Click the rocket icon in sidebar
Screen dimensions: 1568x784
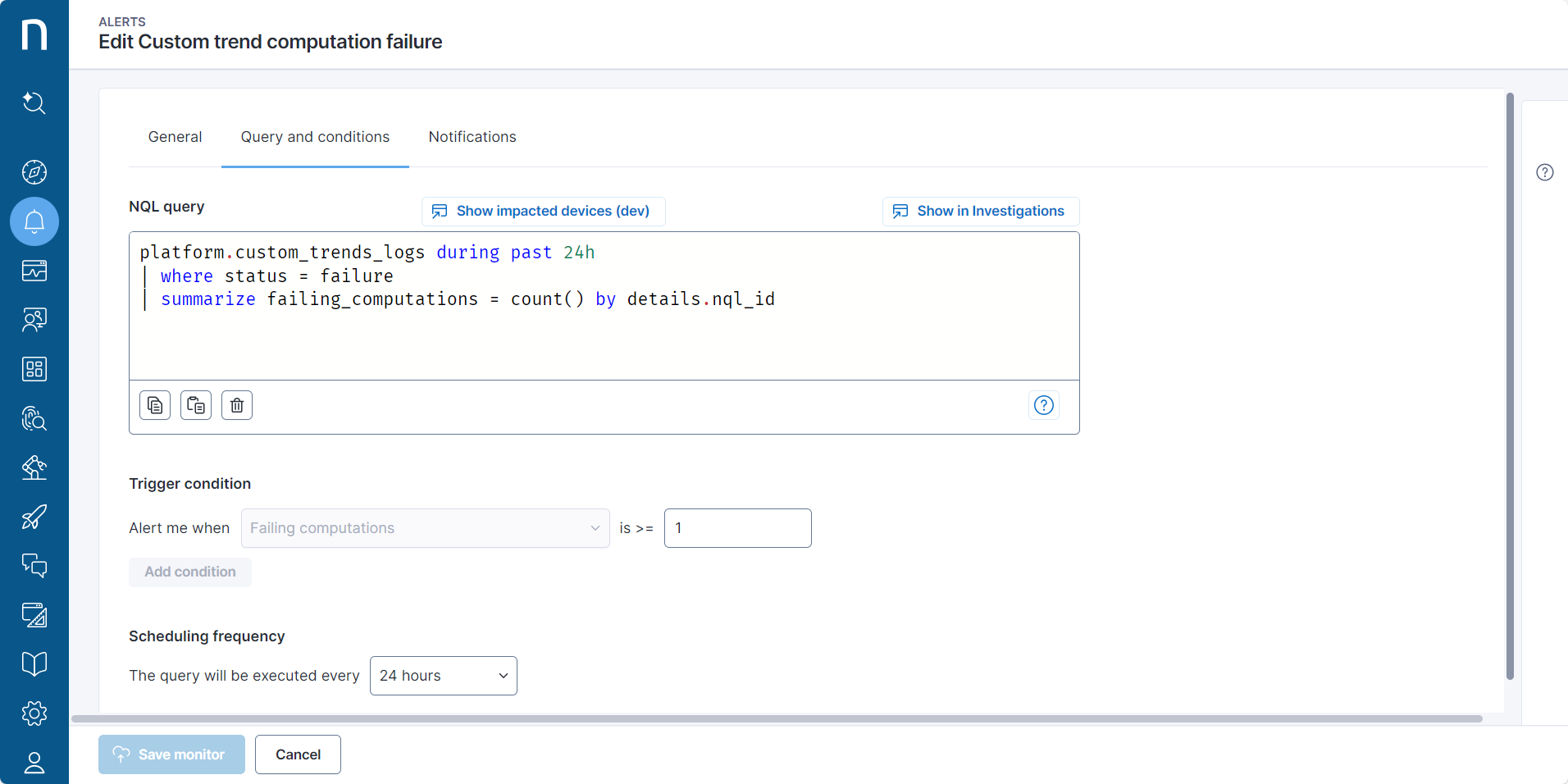pyautogui.click(x=34, y=517)
